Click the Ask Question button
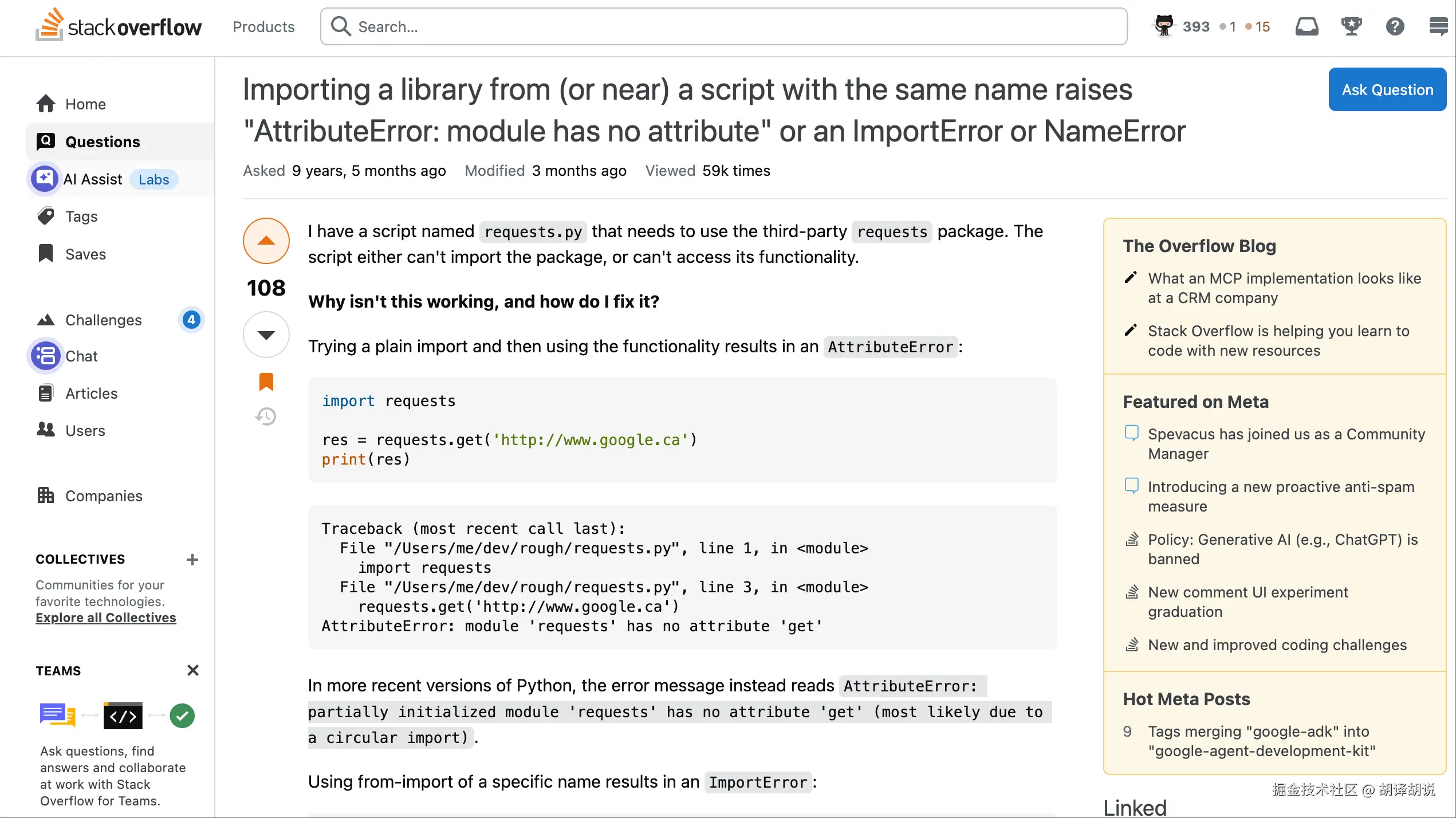 click(x=1387, y=89)
